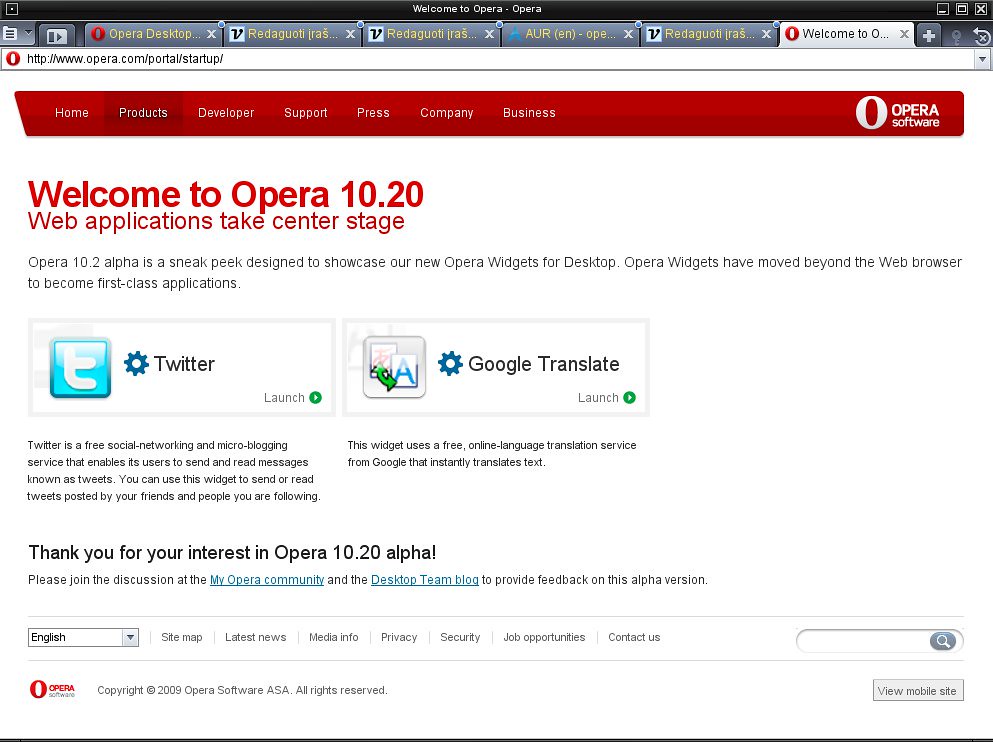The width and height of the screenshot is (993, 742).
Task: Open the window menu icon in title bar
Action: [11, 9]
